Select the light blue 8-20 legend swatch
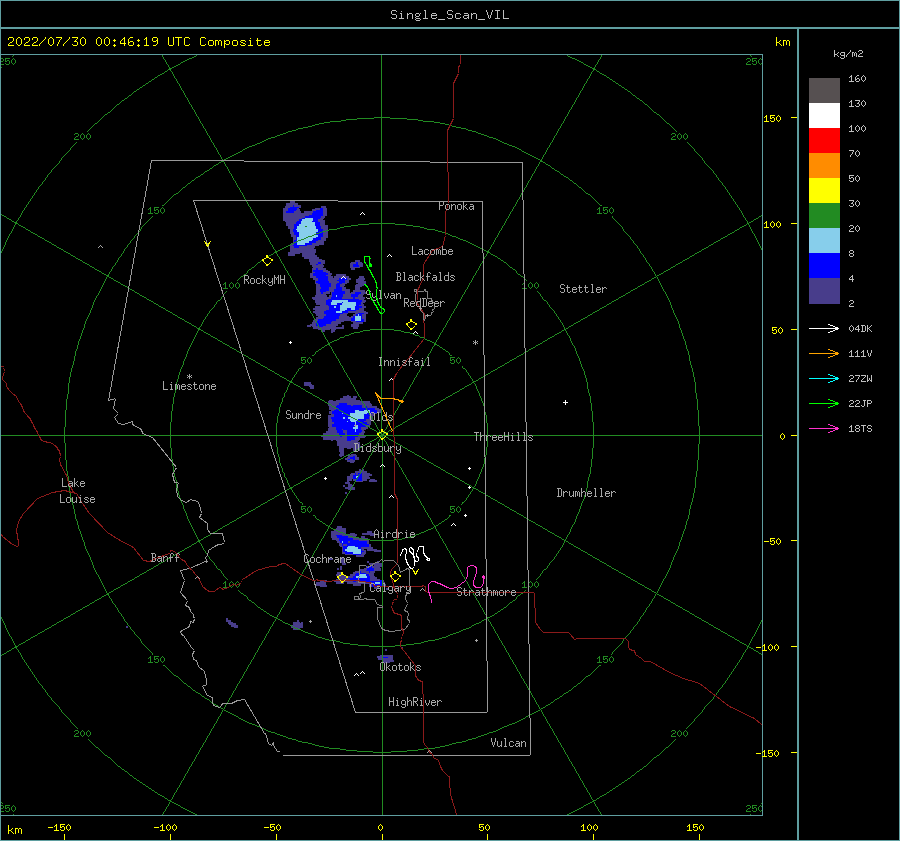900x841 pixels. pos(824,241)
